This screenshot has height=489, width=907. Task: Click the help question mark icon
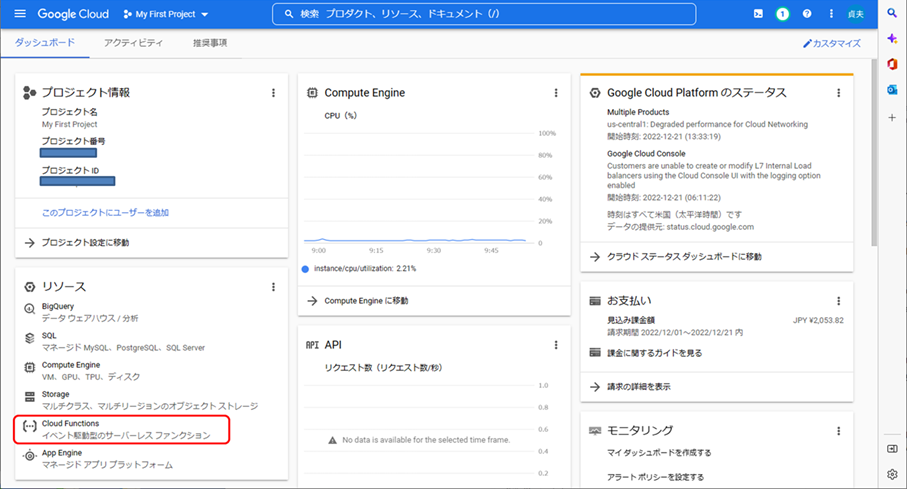click(807, 14)
